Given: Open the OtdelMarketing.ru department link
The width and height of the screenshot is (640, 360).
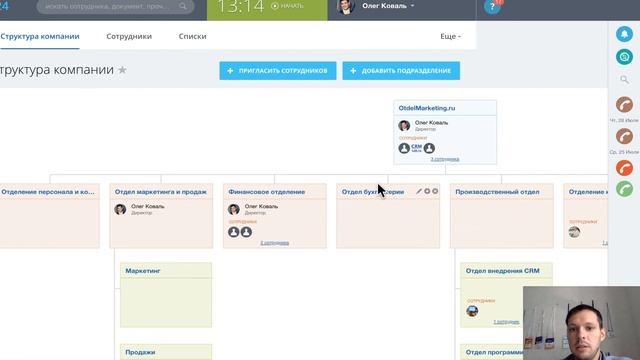Looking at the screenshot, I should point(427,108).
